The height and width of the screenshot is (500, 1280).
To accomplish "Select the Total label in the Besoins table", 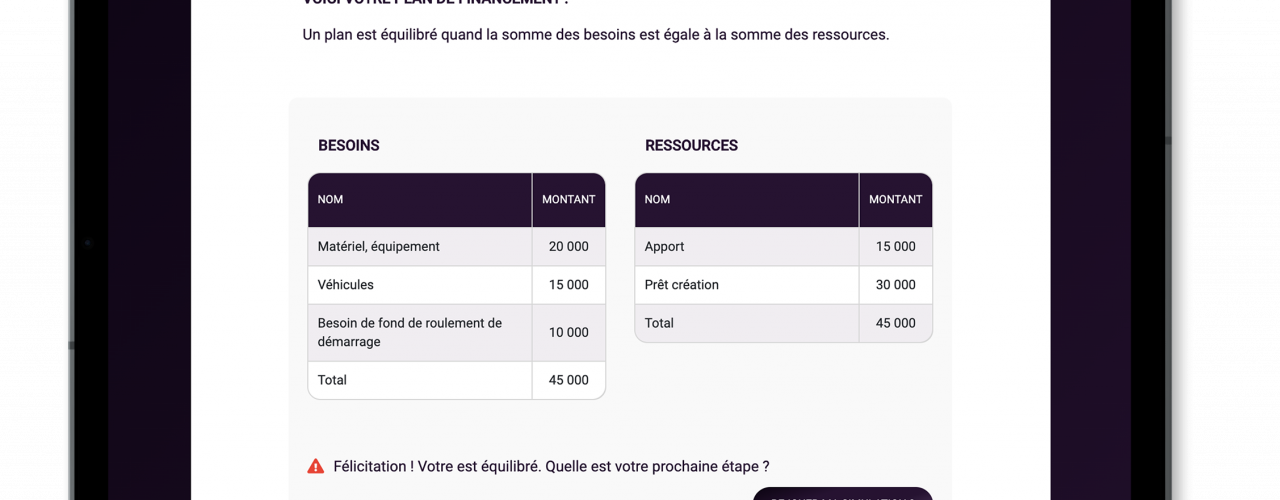I will [x=332, y=380].
